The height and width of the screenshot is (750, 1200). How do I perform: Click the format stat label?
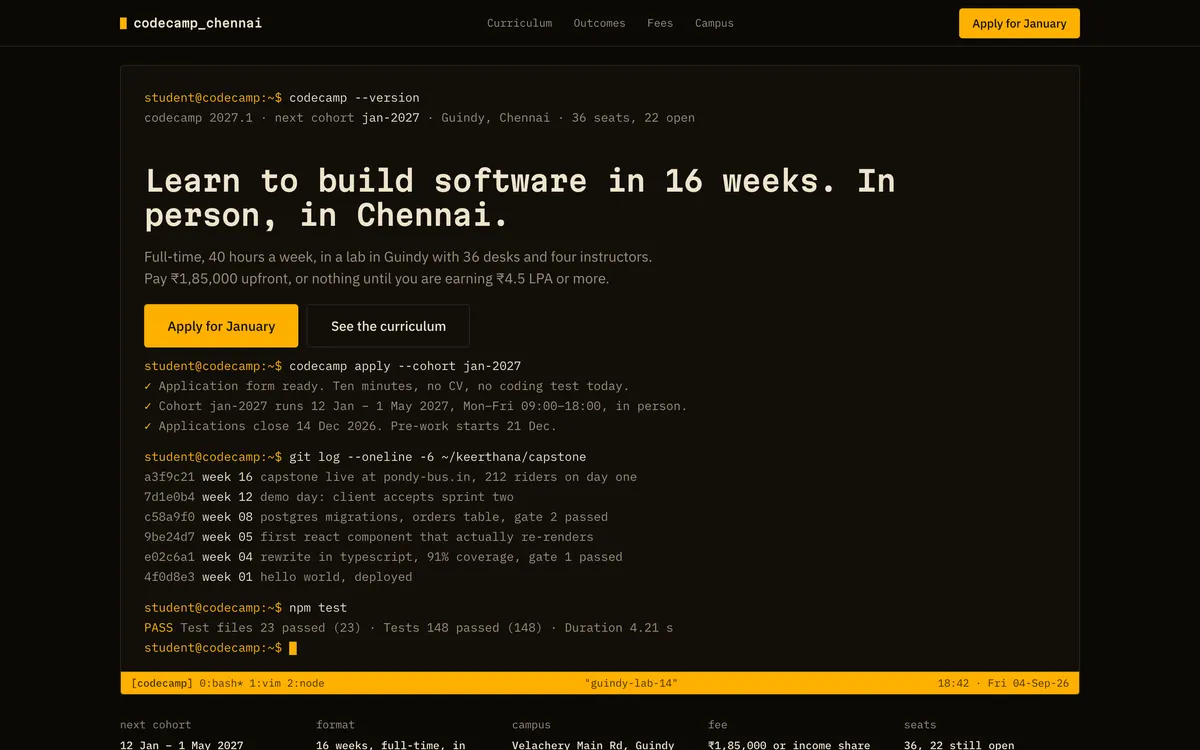[335, 725]
